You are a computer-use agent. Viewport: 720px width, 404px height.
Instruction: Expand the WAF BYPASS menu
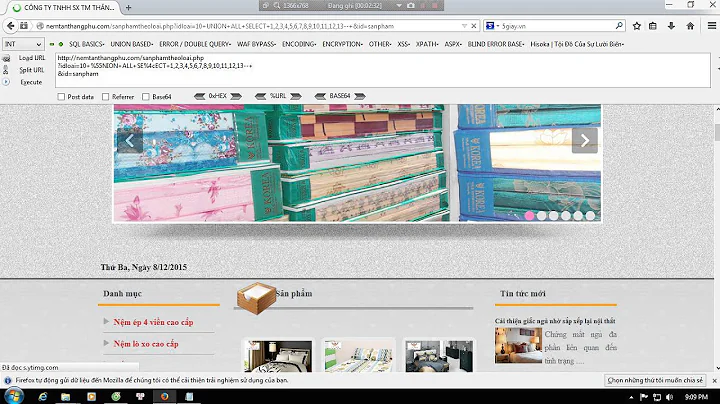pos(257,44)
